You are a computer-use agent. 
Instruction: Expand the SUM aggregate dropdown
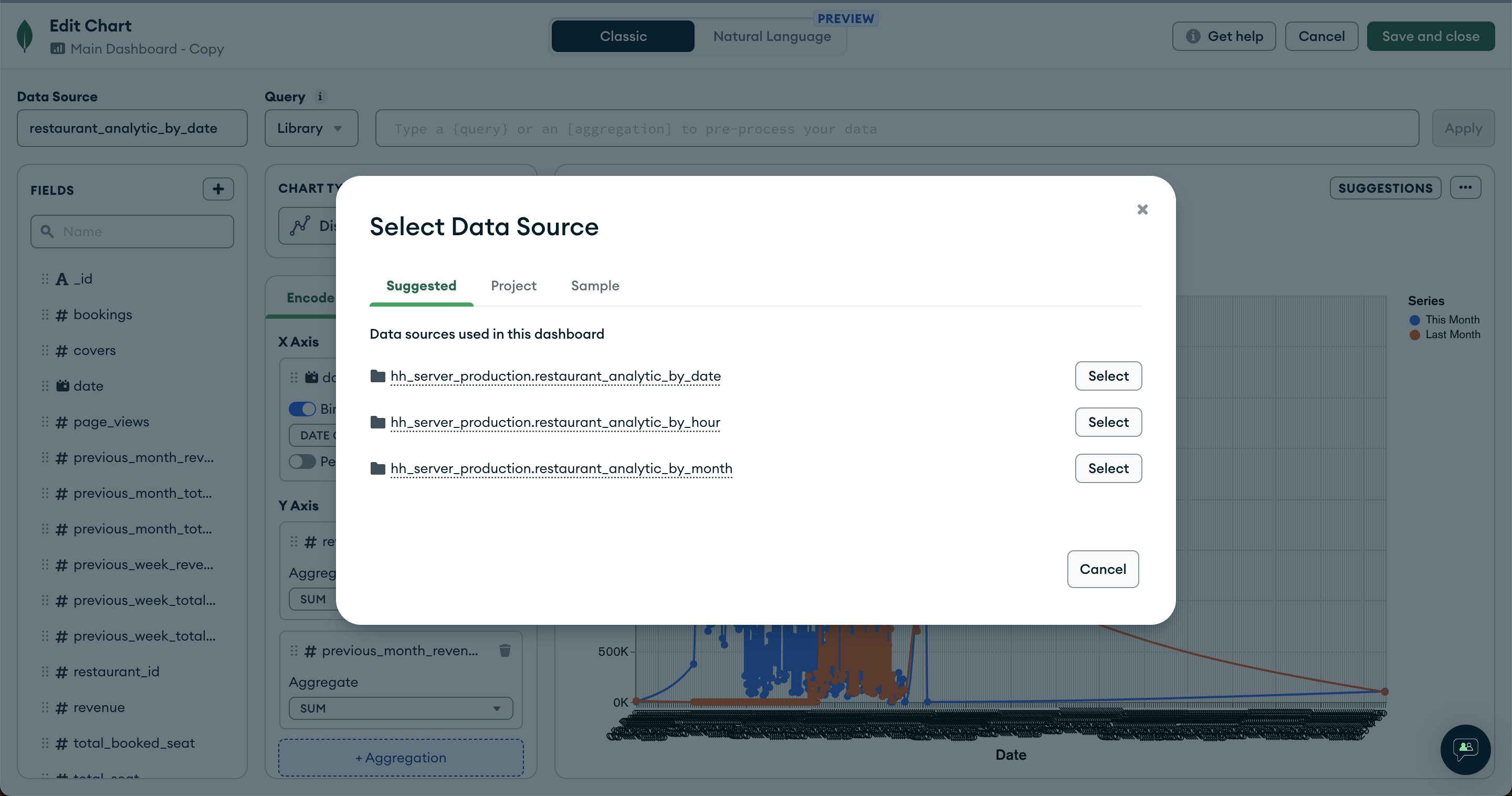coord(400,708)
